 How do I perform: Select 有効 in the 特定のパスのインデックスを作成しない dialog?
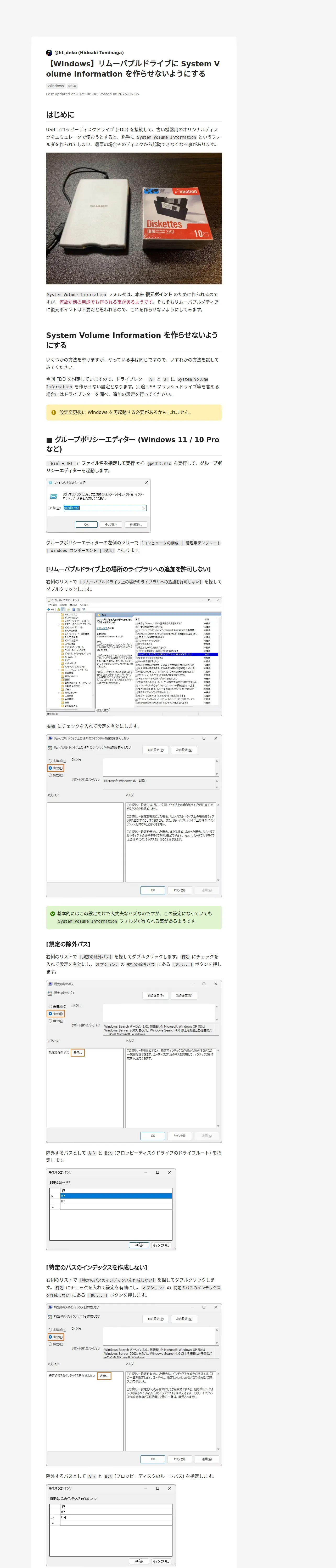55,1337
